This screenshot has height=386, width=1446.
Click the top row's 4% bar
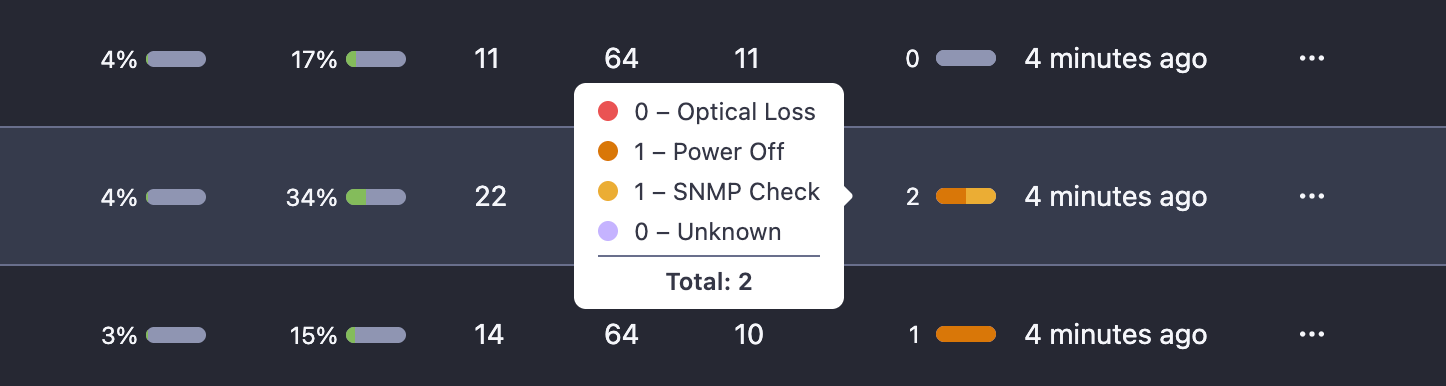[176, 59]
